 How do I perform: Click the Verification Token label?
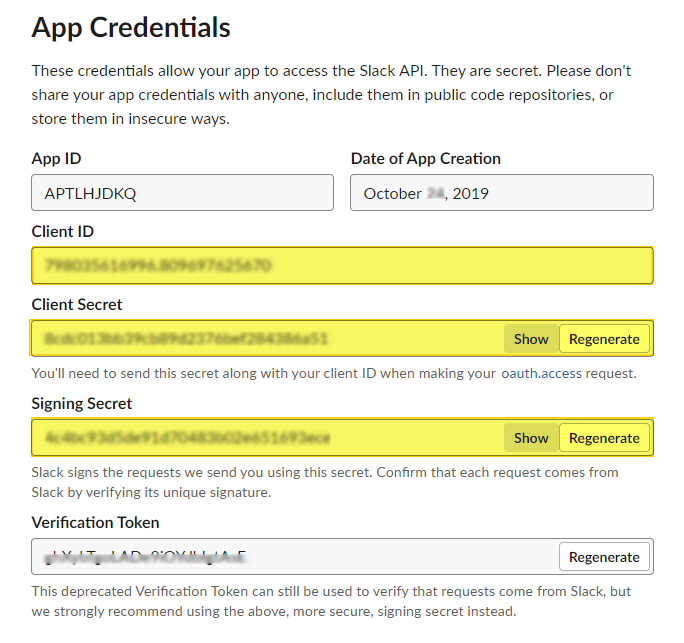[x=95, y=522]
